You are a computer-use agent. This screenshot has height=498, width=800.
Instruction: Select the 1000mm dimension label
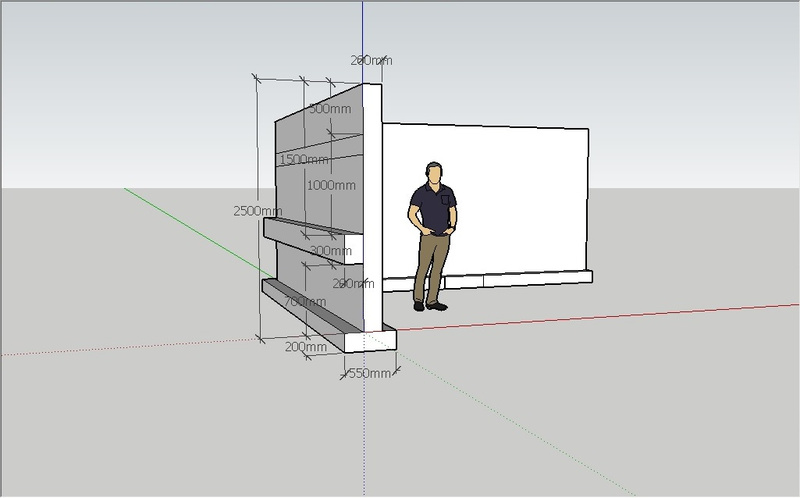click(331, 185)
